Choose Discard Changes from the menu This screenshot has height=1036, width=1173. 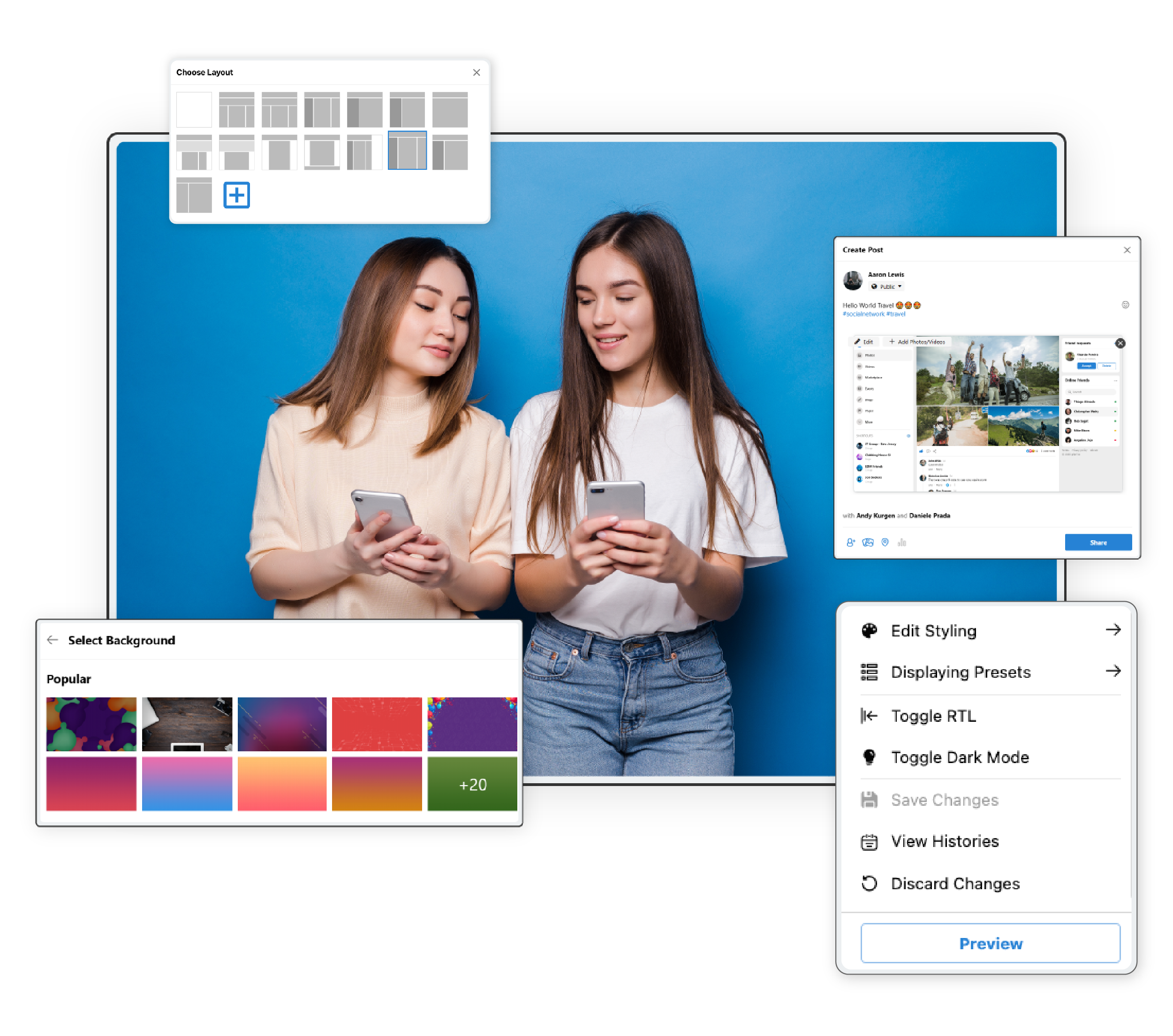[955, 883]
